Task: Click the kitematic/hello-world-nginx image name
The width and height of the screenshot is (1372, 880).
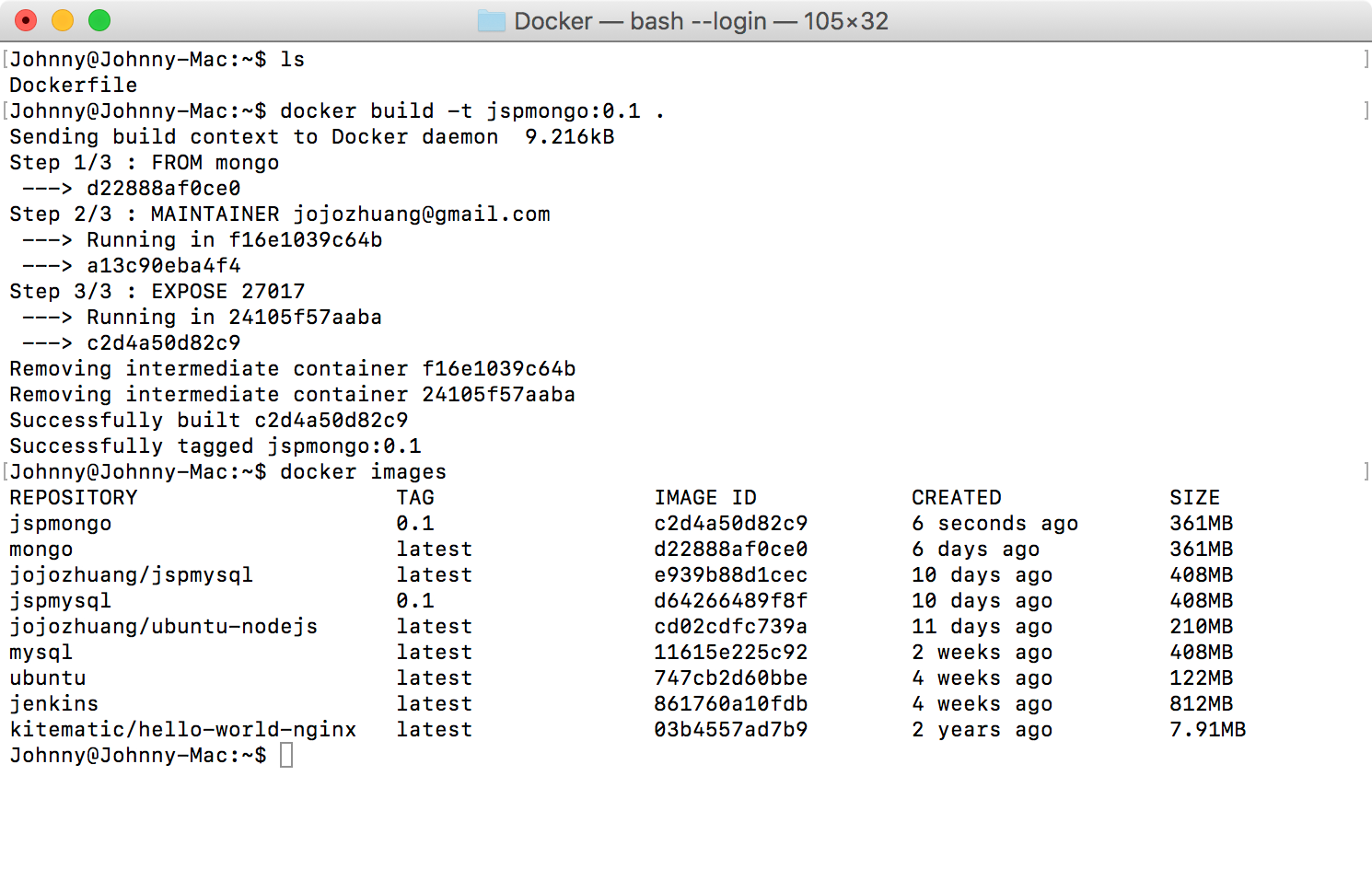Action: 182,729
